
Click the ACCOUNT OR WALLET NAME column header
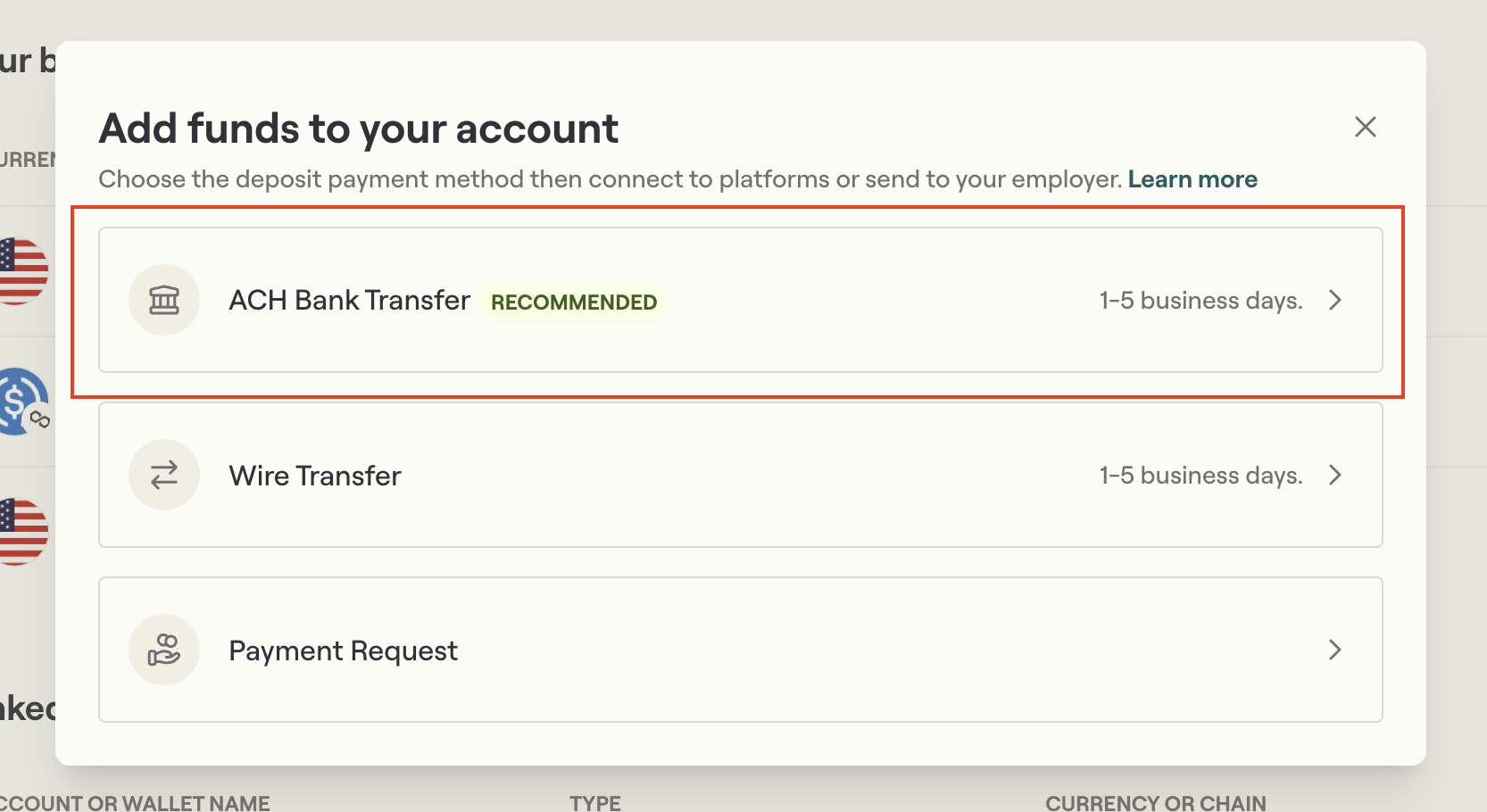coord(135,801)
